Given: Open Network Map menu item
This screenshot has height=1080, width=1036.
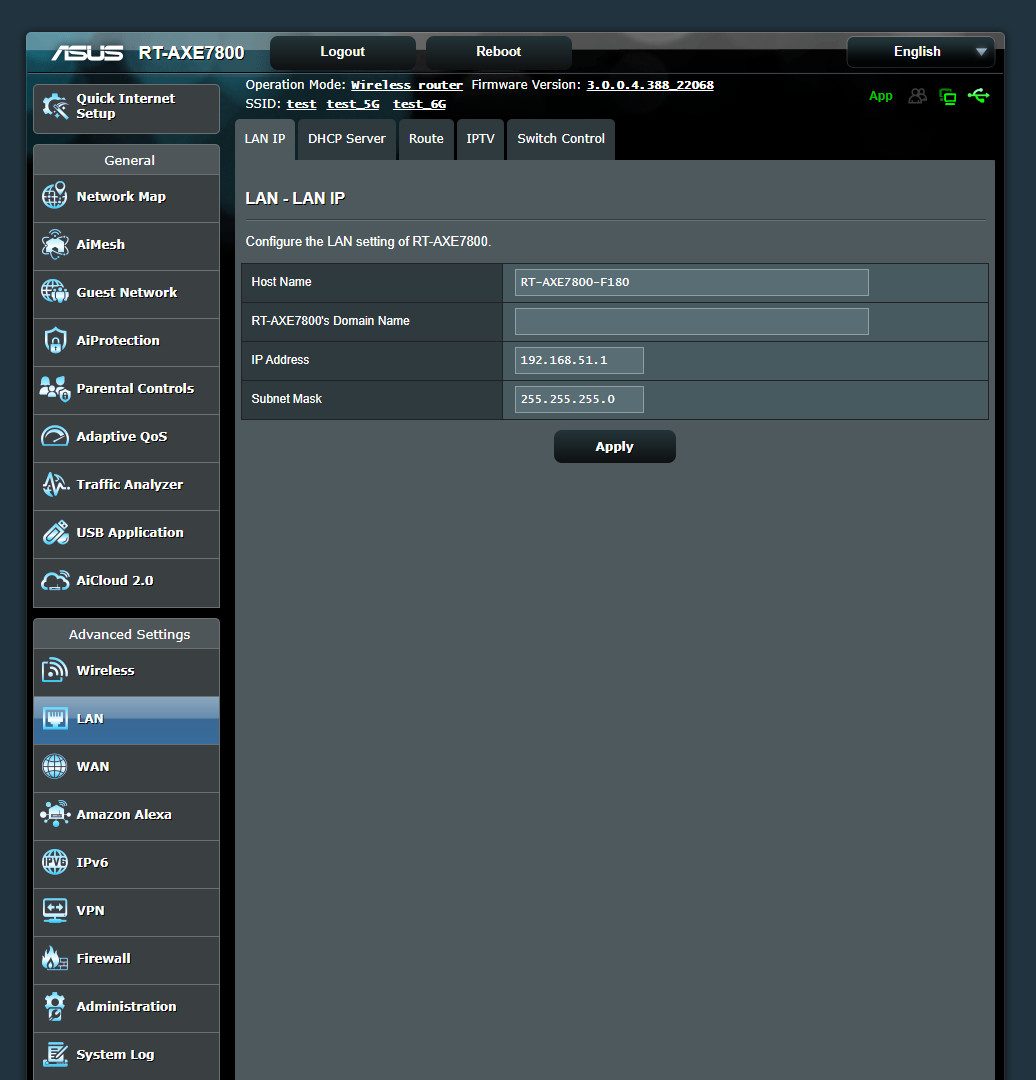Looking at the screenshot, I should click(x=127, y=198).
